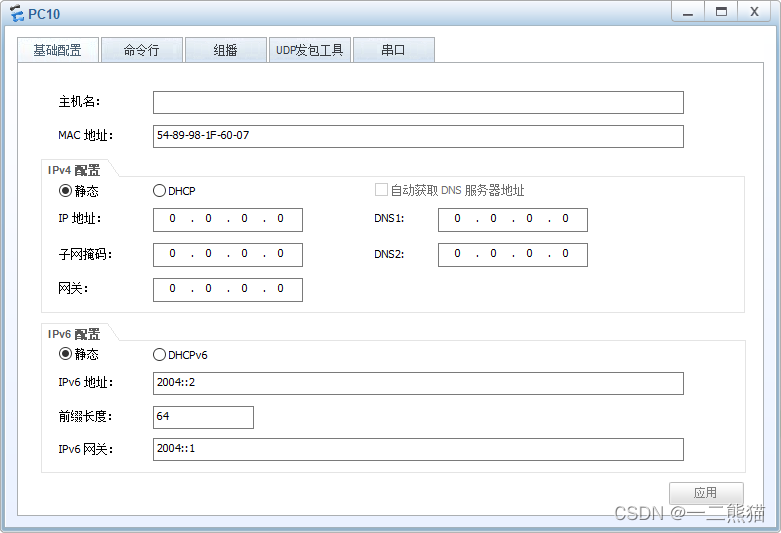Click the 主机名 input field
Screen dimensions: 781x533
pyautogui.click(x=418, y=102)
